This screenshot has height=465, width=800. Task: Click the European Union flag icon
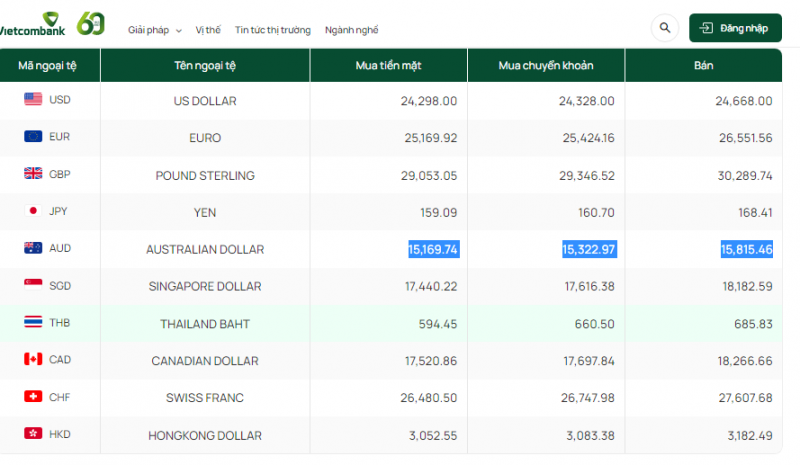32,136
